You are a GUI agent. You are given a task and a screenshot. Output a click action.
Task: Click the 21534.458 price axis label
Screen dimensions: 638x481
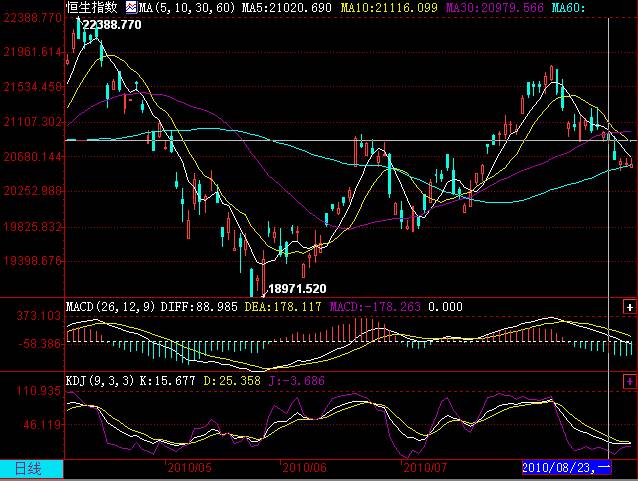33,87
